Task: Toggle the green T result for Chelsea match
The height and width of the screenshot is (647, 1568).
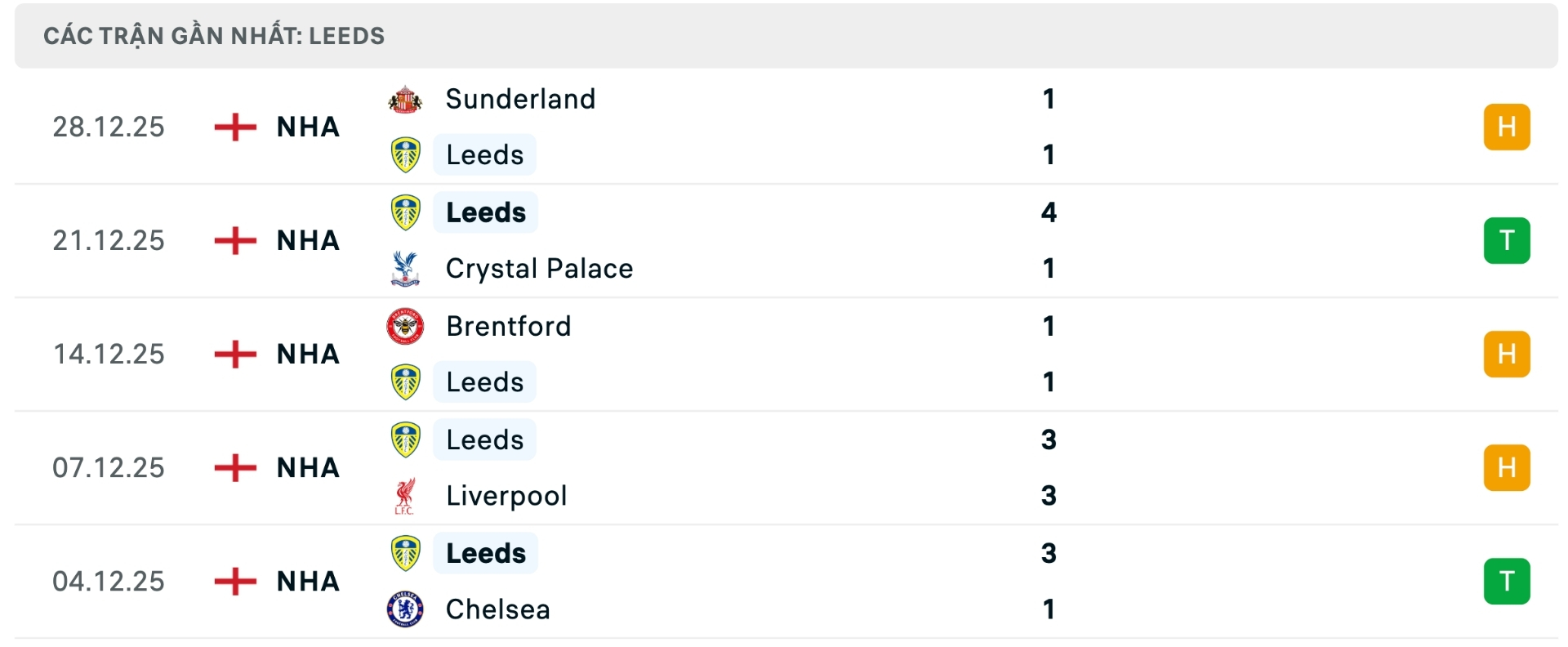Action: [x=1508, y=581]
